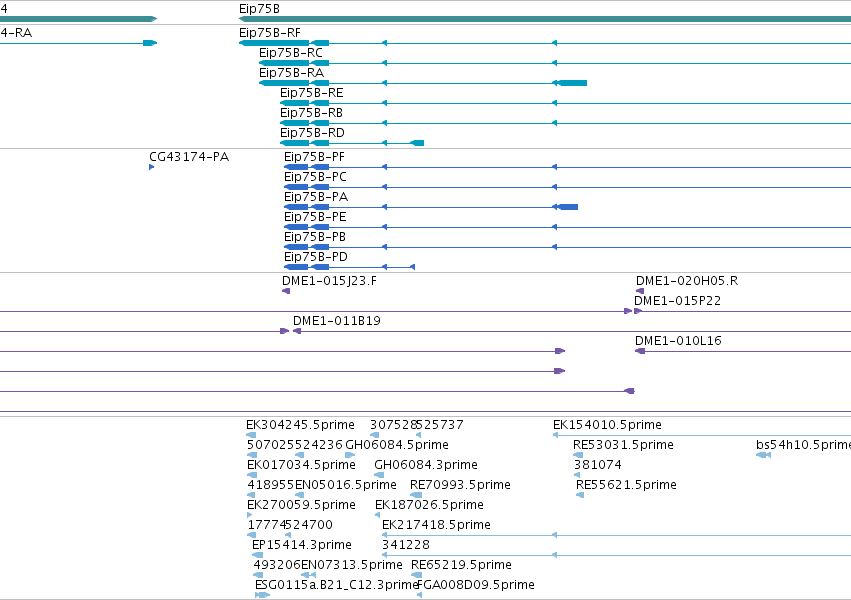The width and height of the screenshot is (851, 600).
Task: Select the Eip75B-PA protein label
Action: pyautogui.click(x=316, y=197)
